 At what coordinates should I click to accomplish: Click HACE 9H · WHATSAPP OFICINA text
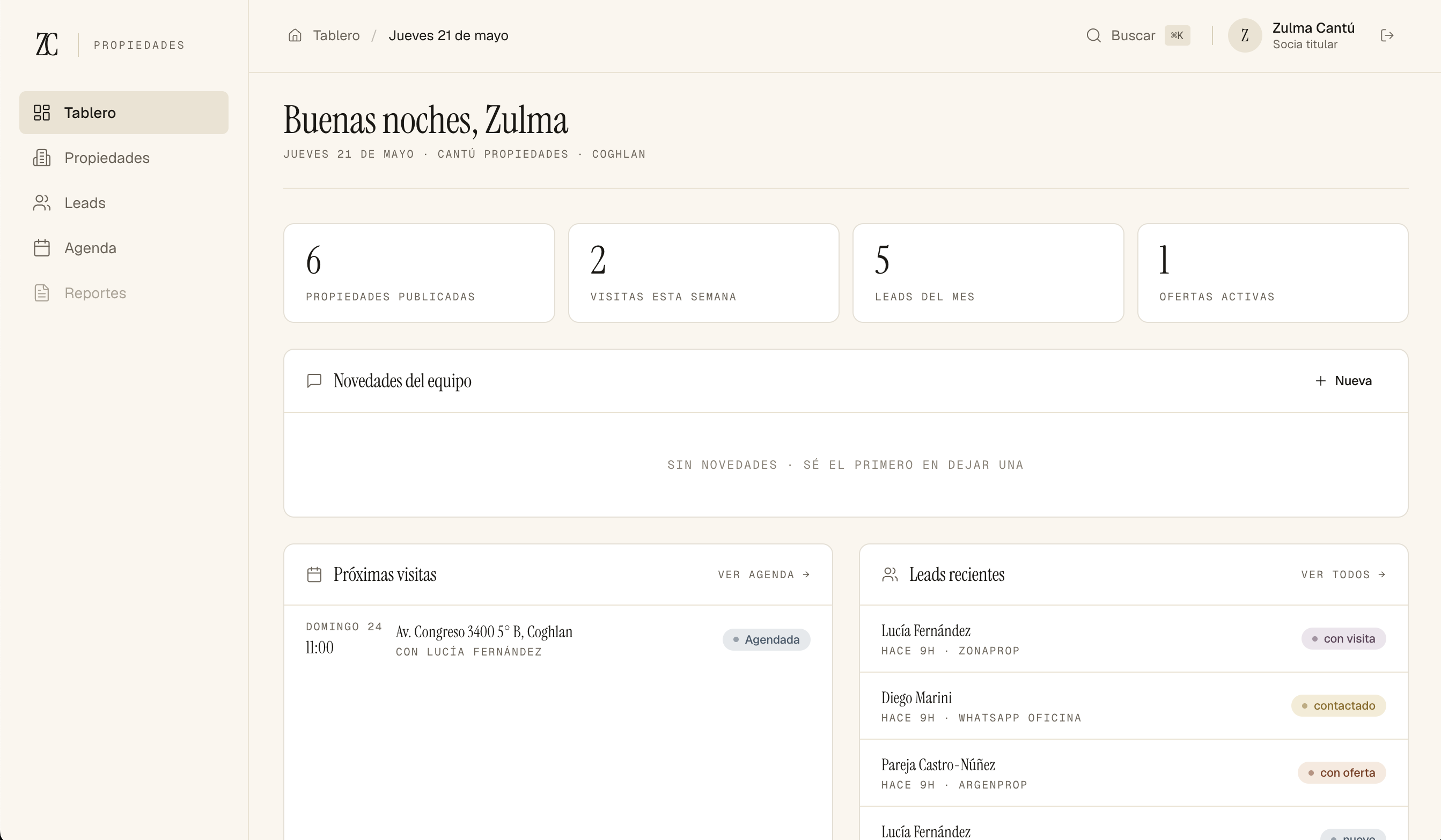pos(981,718)
